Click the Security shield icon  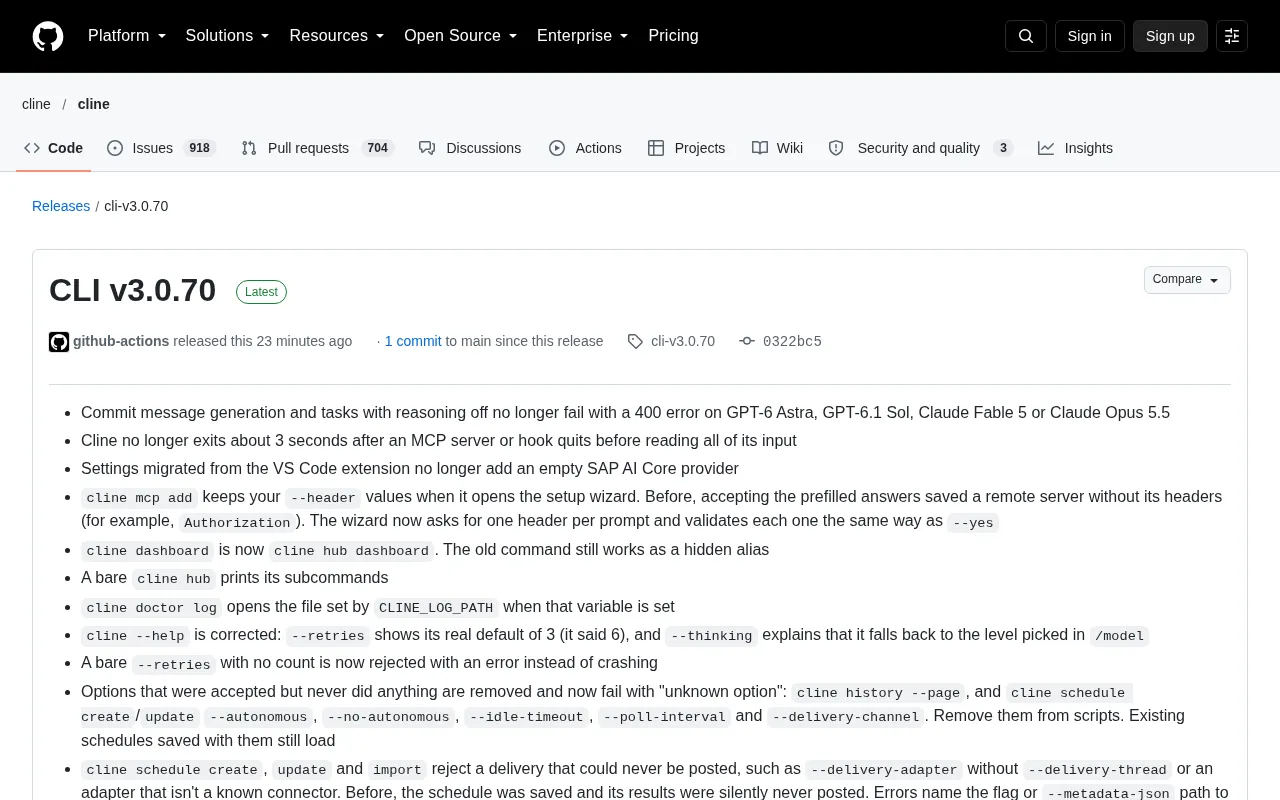pyautogui.click(x=836, y=148)
